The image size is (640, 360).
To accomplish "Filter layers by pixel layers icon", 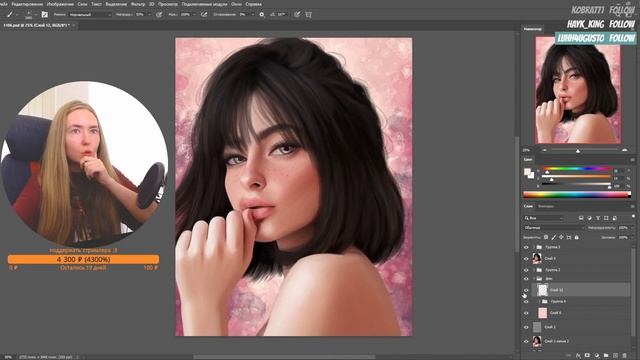I will [x=581, y=218].
